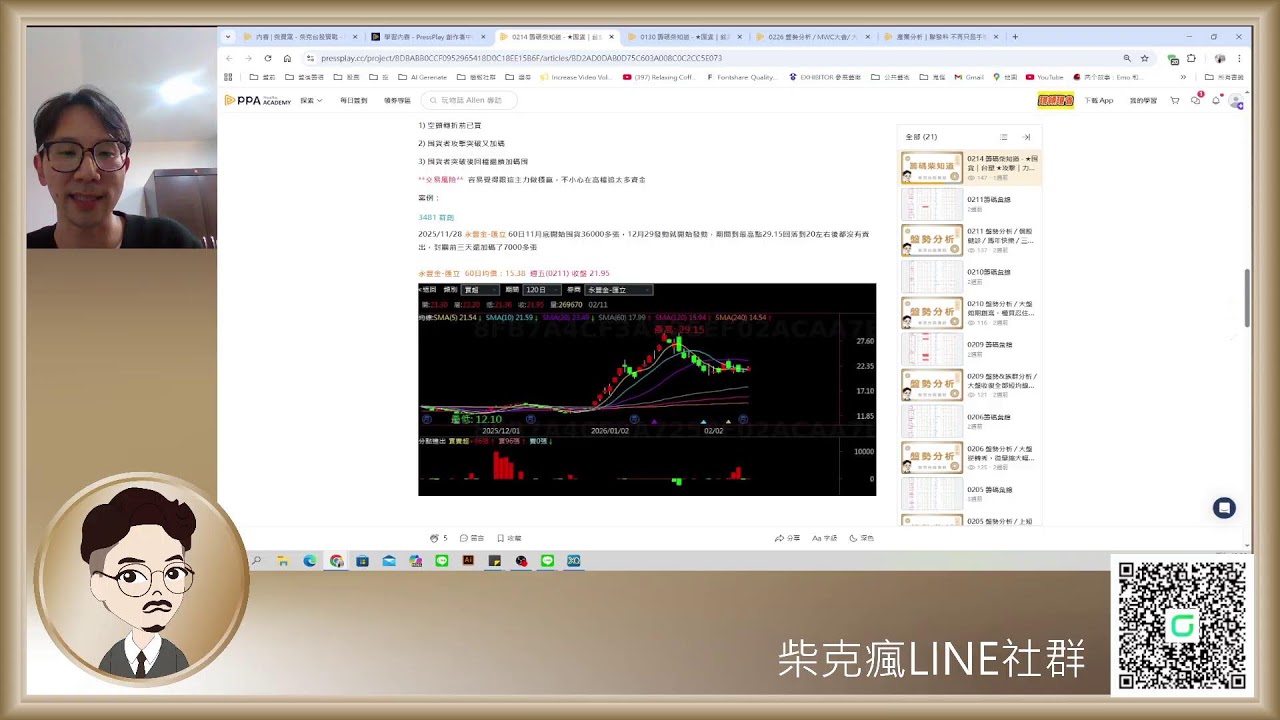Collapse the playlist sidebar arrow icon
Screen dimensions: 1280x720
1026,137
